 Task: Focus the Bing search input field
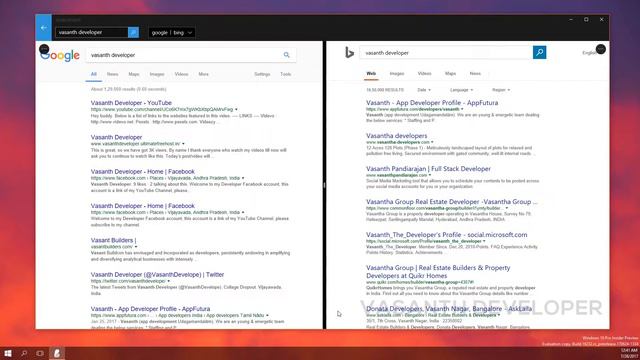click(x=446, y=53)
